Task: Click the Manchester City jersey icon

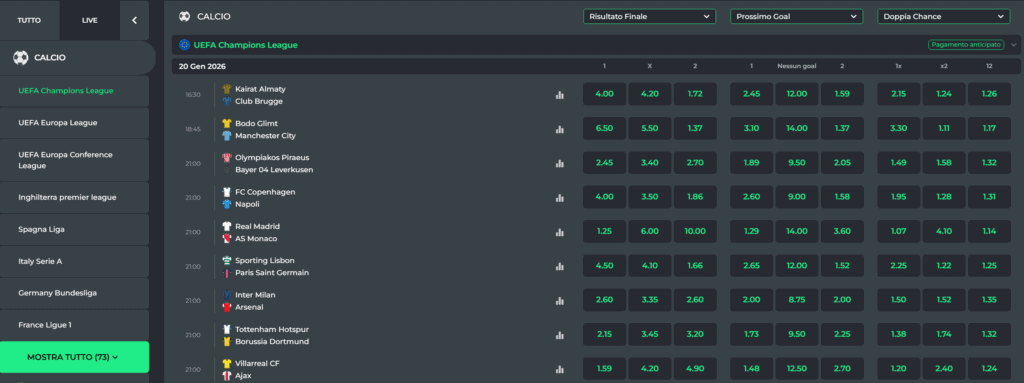Action: pos(227,135)
